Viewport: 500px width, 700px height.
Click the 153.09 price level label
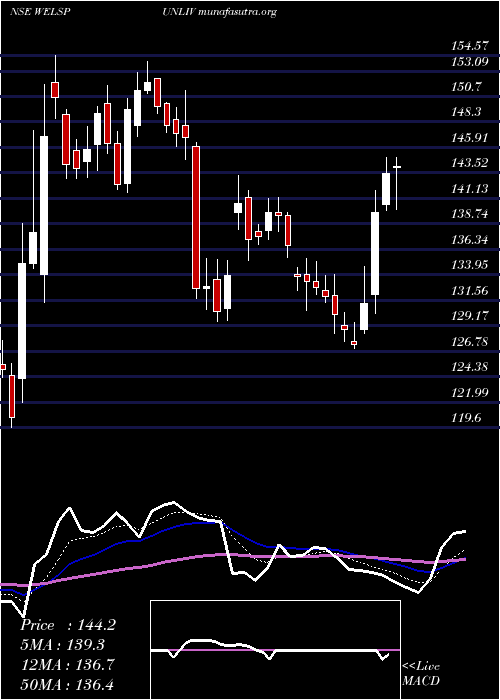469,62
